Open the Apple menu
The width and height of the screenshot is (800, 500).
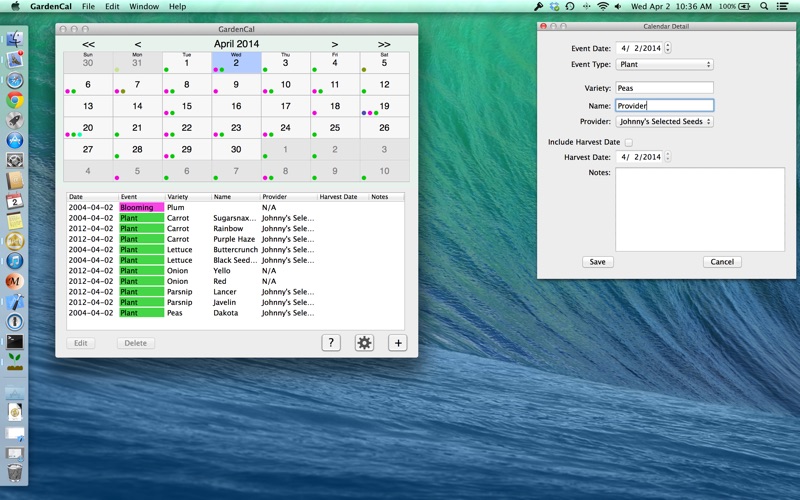[15, 6]
